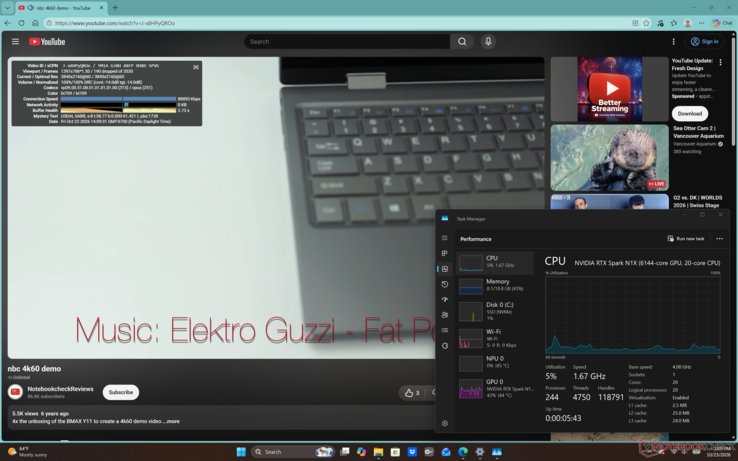Open the Better Streaming ad thumbnail
Image resolution: width=738 pixels, height=461 pixels.
tap(610, 89)
